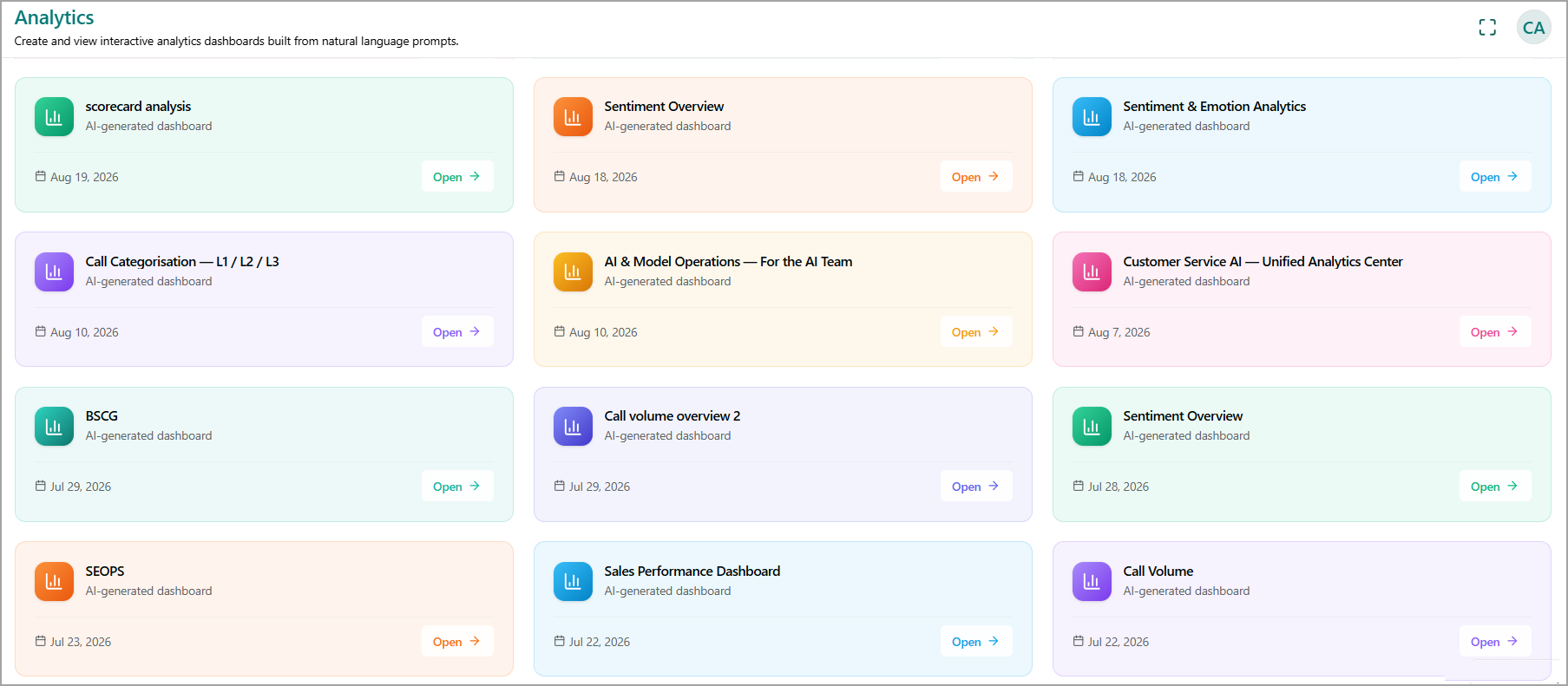Select the Call Categorisation — L1 / L2 / L3 title

(x=182, y=262)
